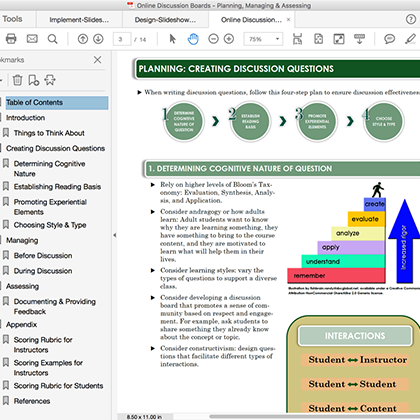Click the Print icon in toolbar
The width and height of the screenshot is (420, 420).
click(11, 39)
